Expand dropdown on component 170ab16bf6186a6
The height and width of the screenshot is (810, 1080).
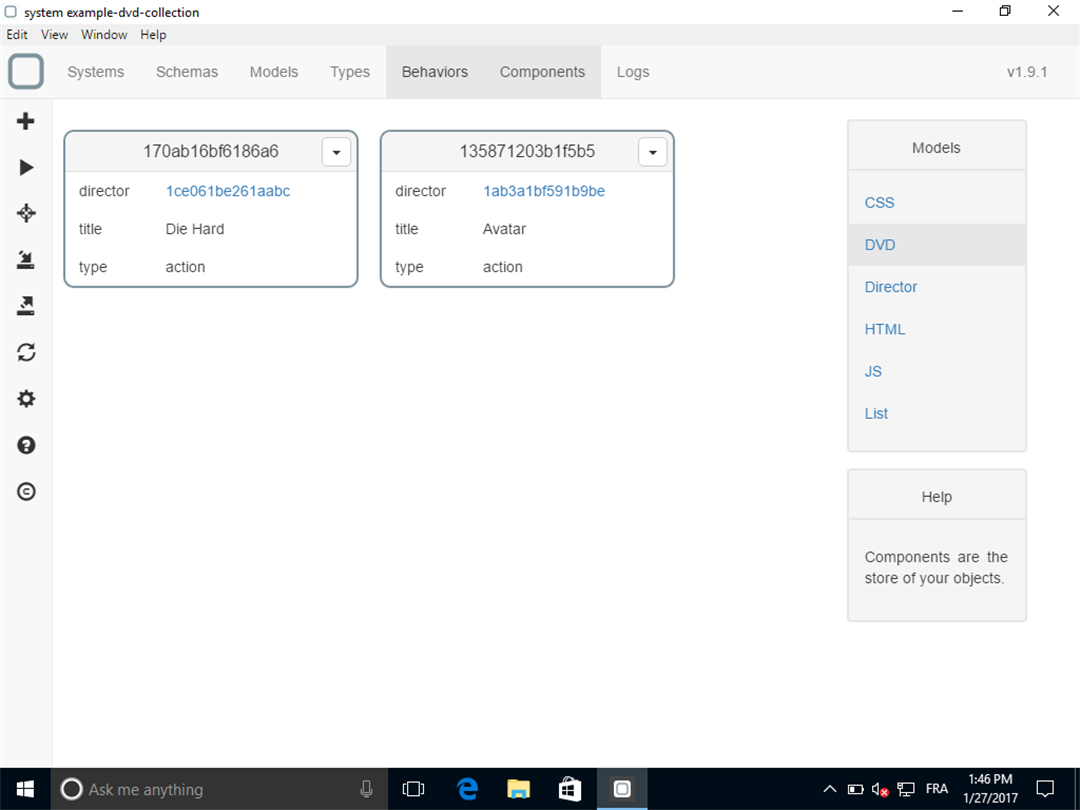pyautogui.click(x=336, y=152)
